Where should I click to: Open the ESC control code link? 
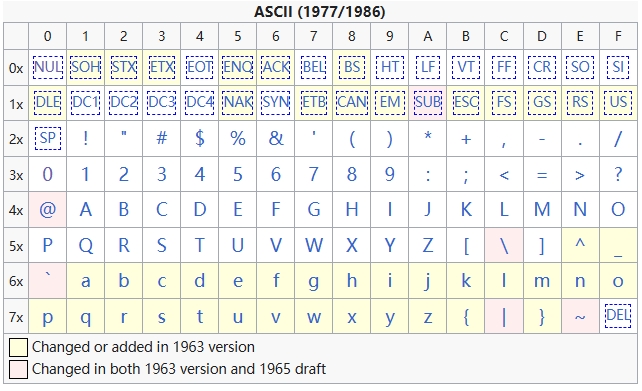pos(466,102)
